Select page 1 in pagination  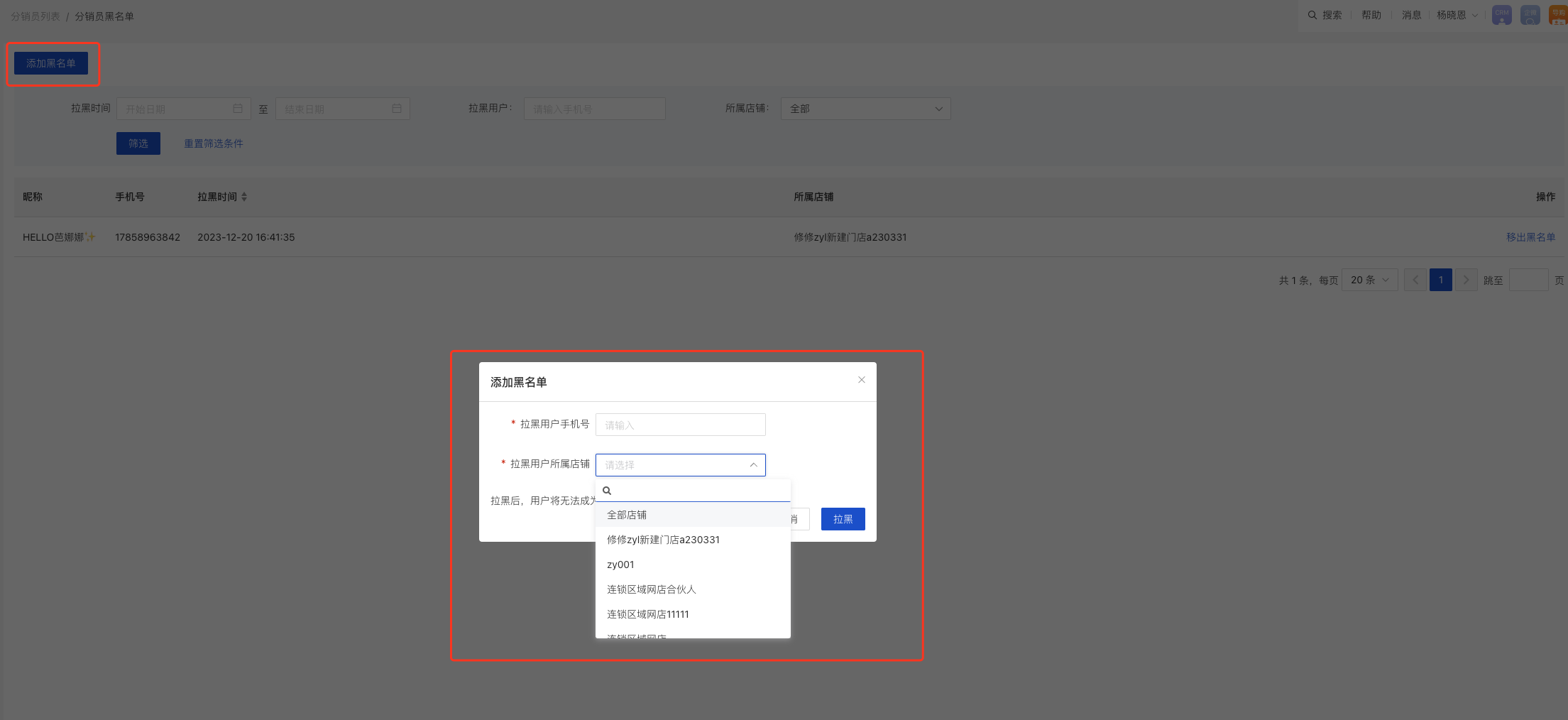click(x=1440, y=280)
